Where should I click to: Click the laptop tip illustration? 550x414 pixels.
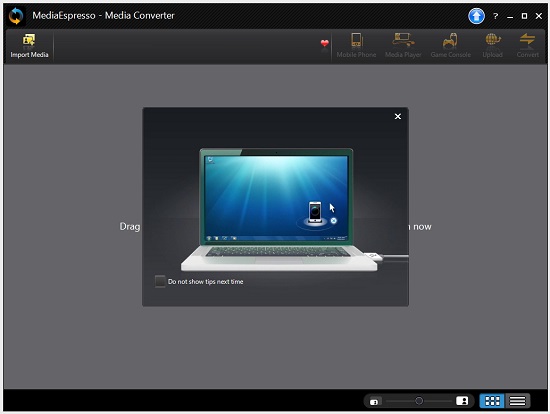click(279, 210)
